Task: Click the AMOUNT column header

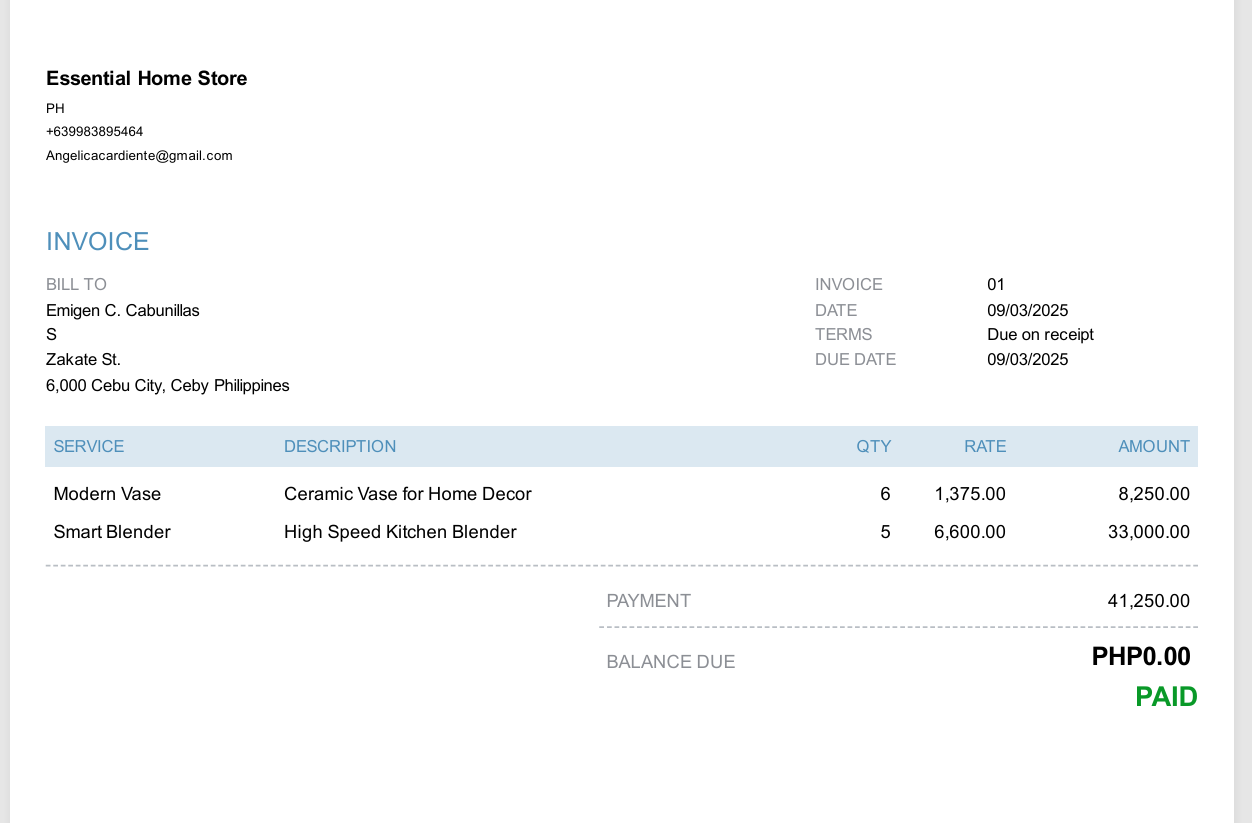Action: click(1153, 447)
